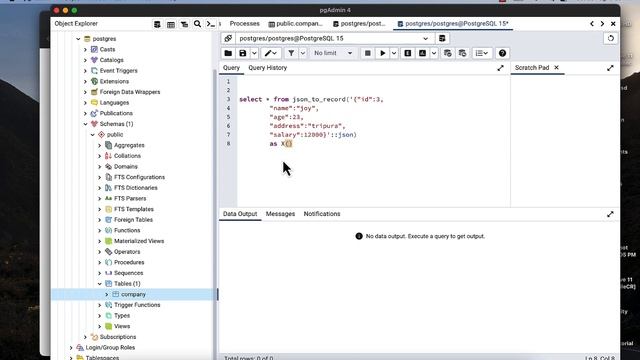Select the Materialized Views item

click(139, 241)
